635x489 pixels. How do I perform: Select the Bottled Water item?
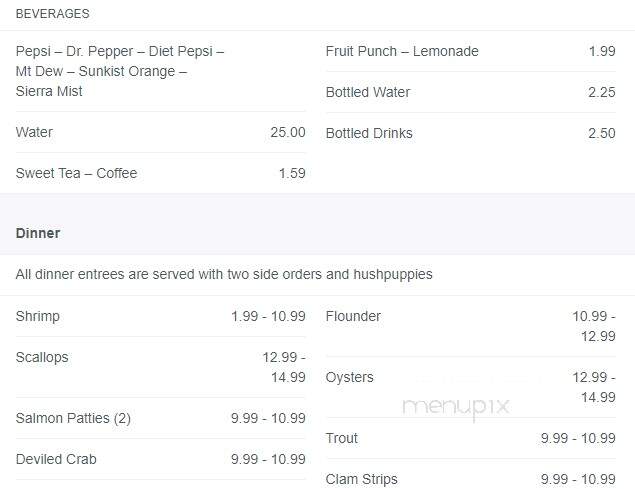click(x=471, y=92)
